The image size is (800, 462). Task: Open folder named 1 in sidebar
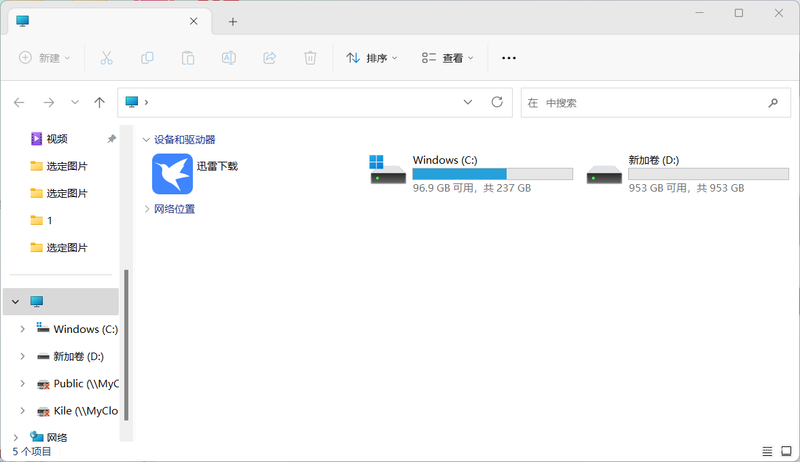tap(49, 220)
